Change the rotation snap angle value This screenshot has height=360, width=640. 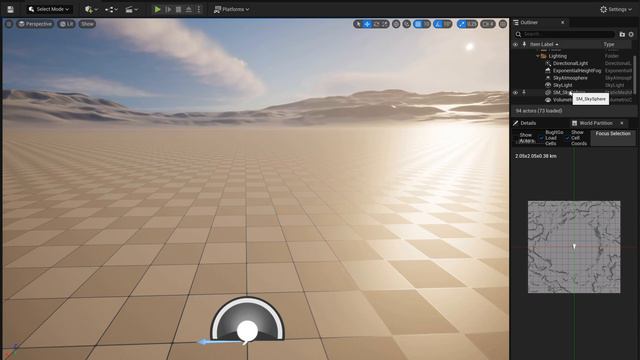tap(448, 24)
